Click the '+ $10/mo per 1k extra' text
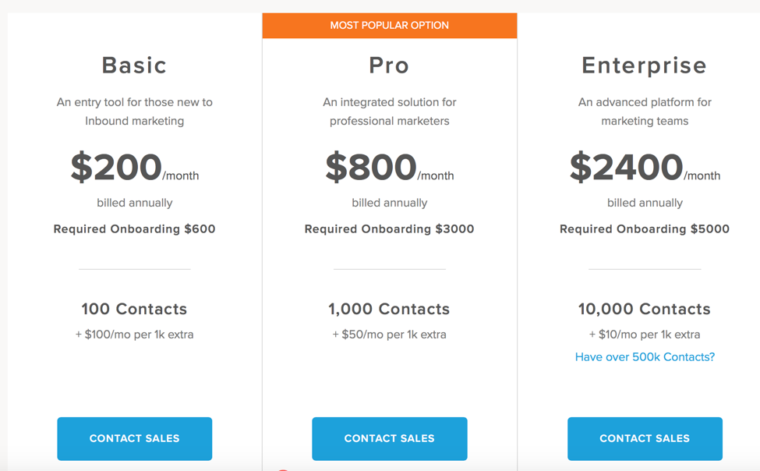Screen dimensions: 760x471 (644, 334)
